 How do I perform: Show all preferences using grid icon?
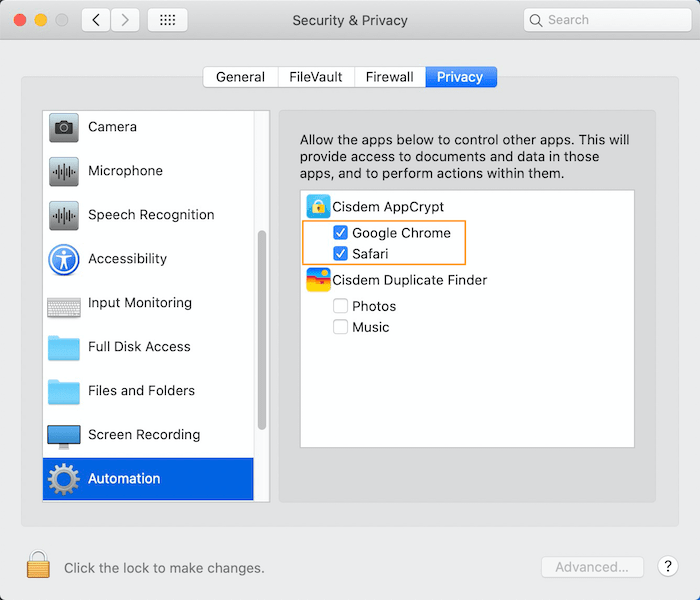pos(167,20)
